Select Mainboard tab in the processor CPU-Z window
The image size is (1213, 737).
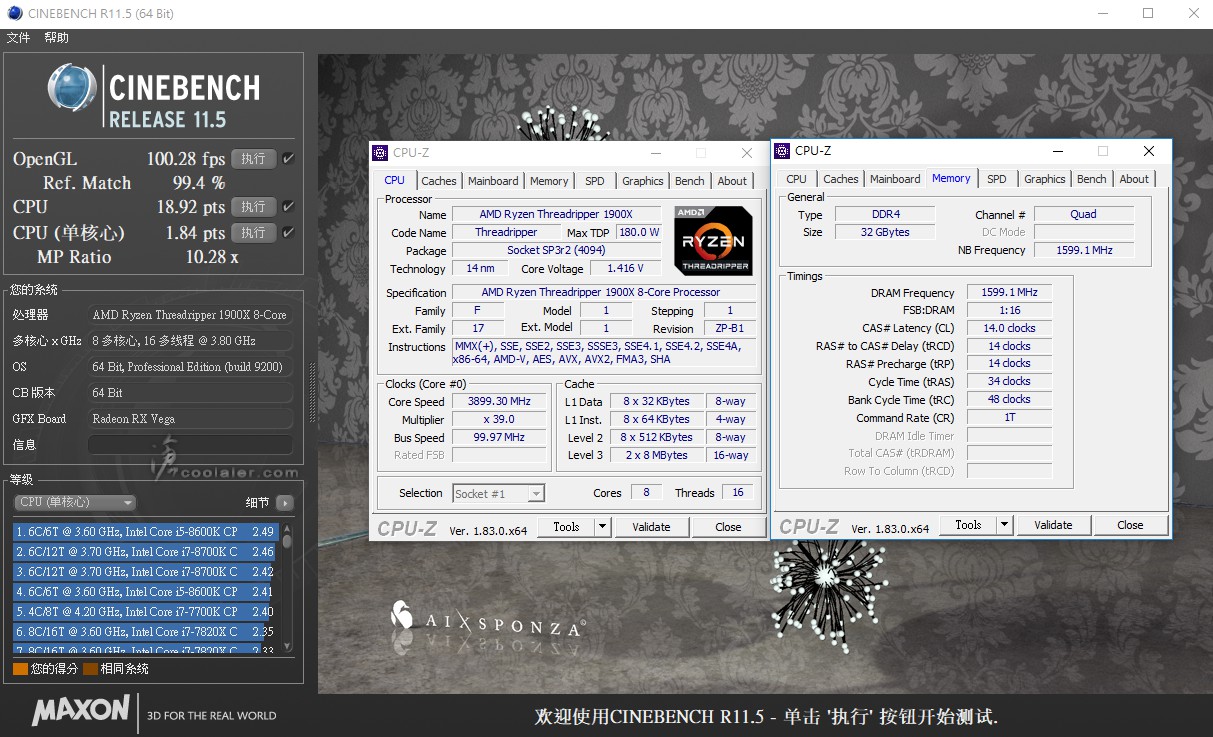(493, 181)
